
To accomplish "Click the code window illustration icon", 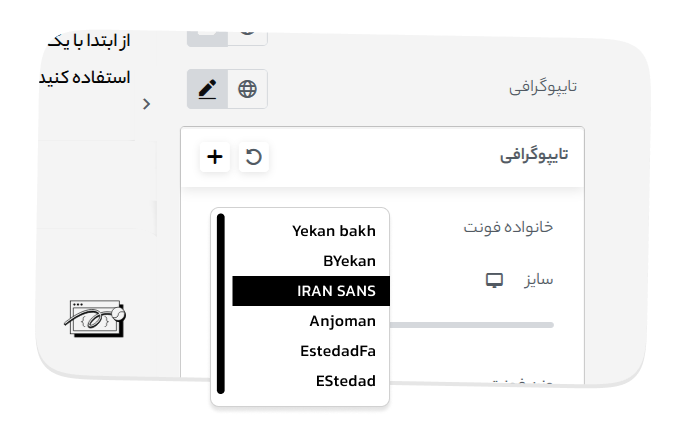I will click(x=96, y=320).
